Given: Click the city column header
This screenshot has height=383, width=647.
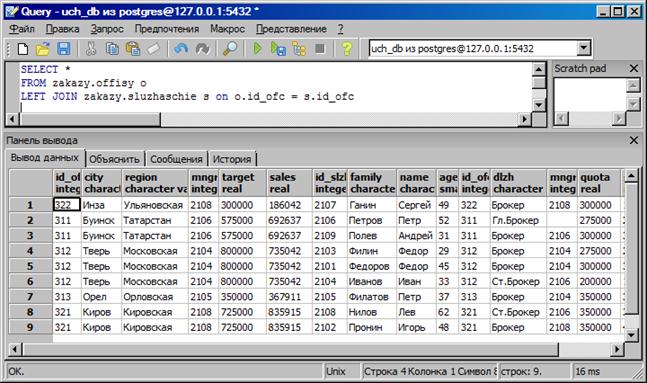Looking at the screenshot, I should 102,183.
